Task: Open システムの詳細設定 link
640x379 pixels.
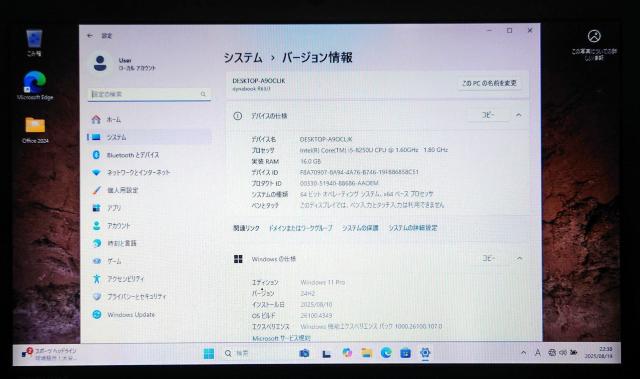Action: click(413, 228)
